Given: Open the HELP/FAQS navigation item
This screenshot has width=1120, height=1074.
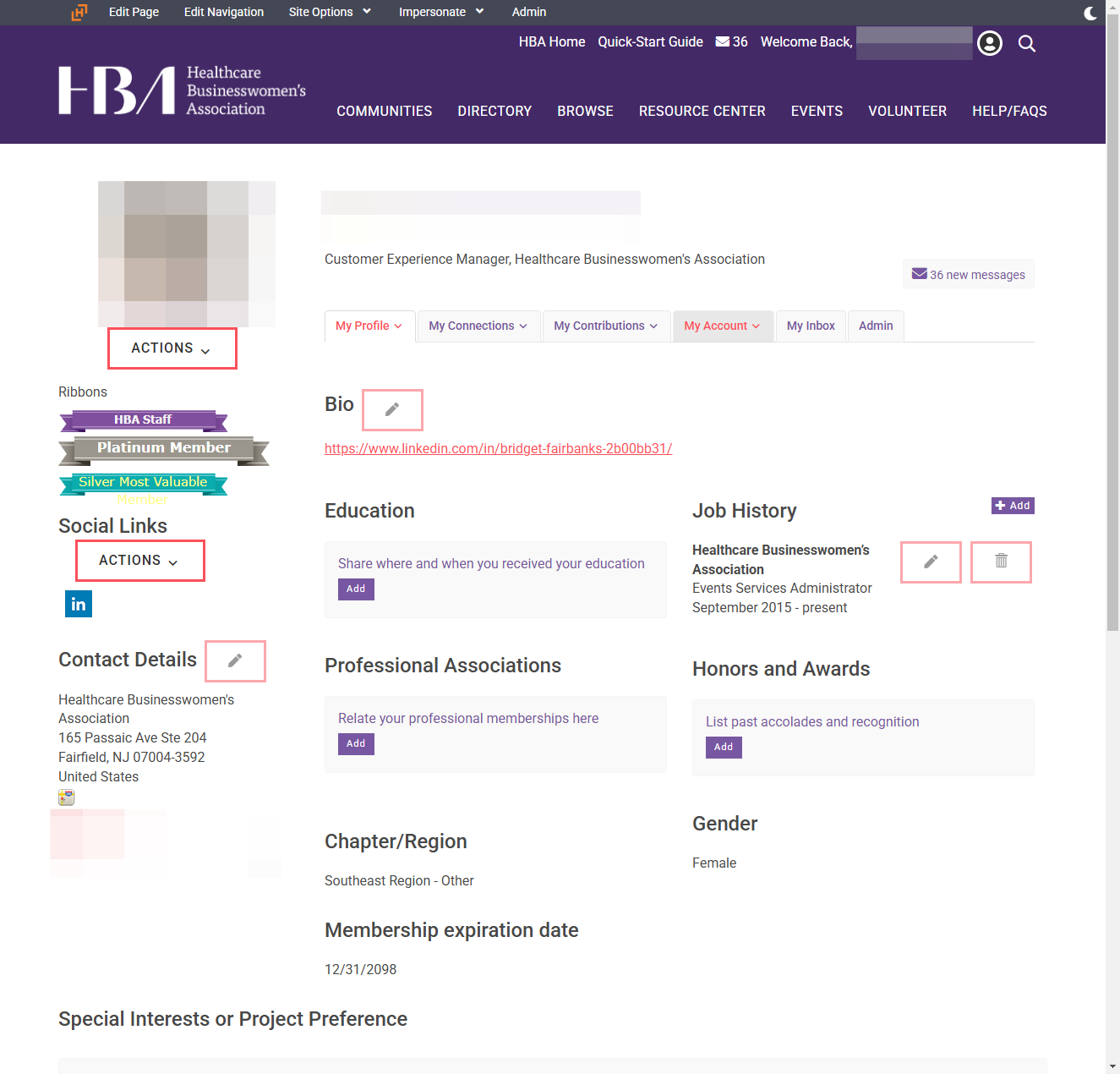Looking at the screenshot, I should click(x=1009, y=111).
